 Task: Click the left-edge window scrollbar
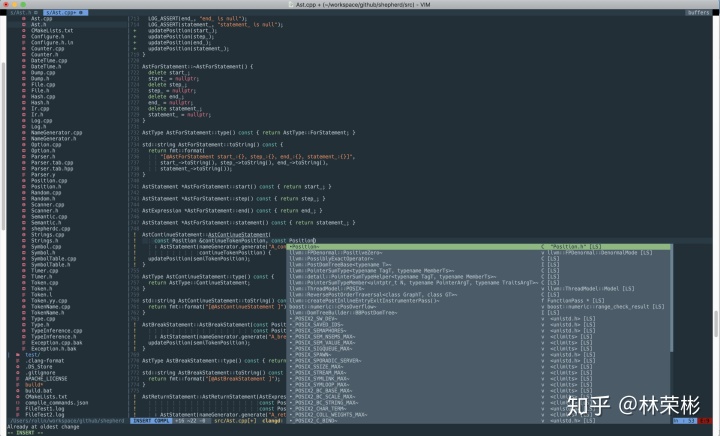4,146
